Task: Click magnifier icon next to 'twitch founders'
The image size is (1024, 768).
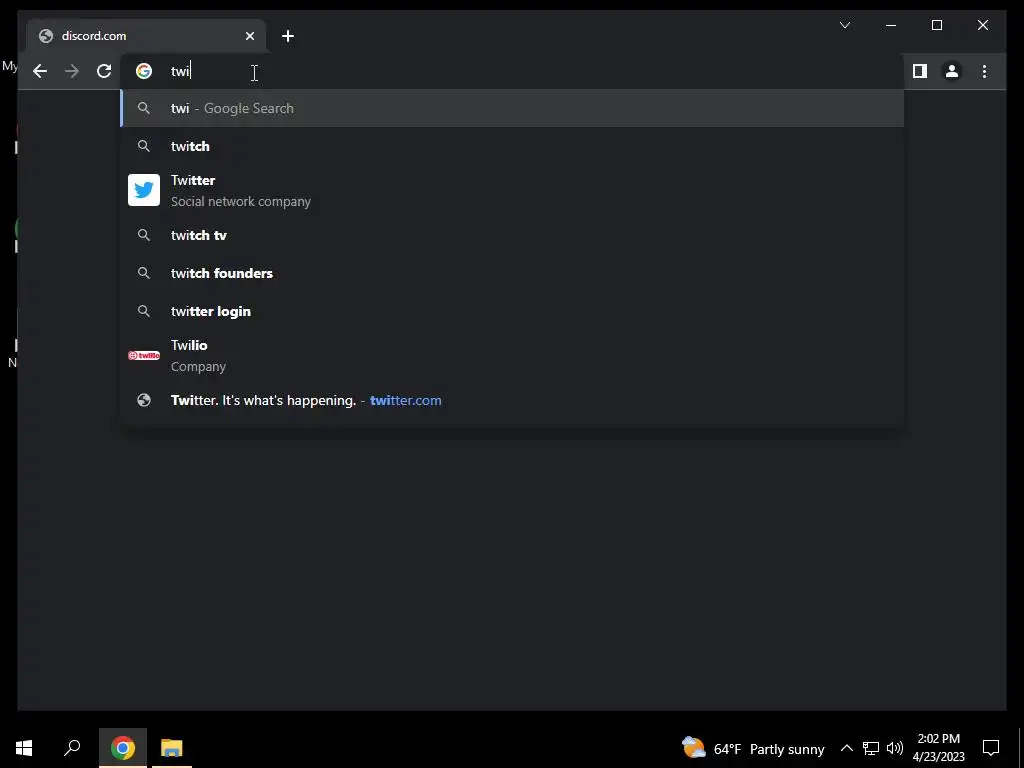Action: tap(144, 273)
